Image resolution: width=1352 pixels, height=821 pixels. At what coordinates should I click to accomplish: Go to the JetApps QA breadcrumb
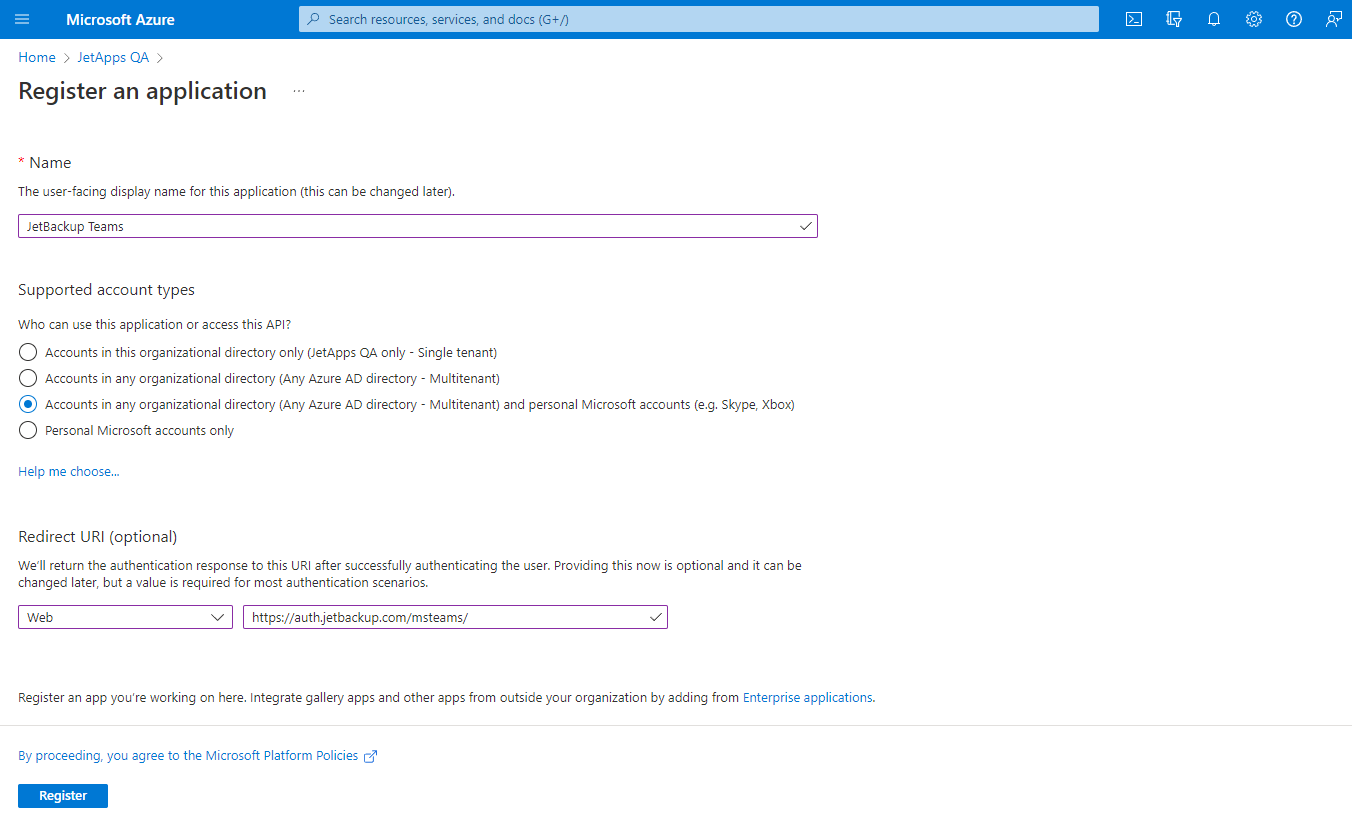pos(113,57)
